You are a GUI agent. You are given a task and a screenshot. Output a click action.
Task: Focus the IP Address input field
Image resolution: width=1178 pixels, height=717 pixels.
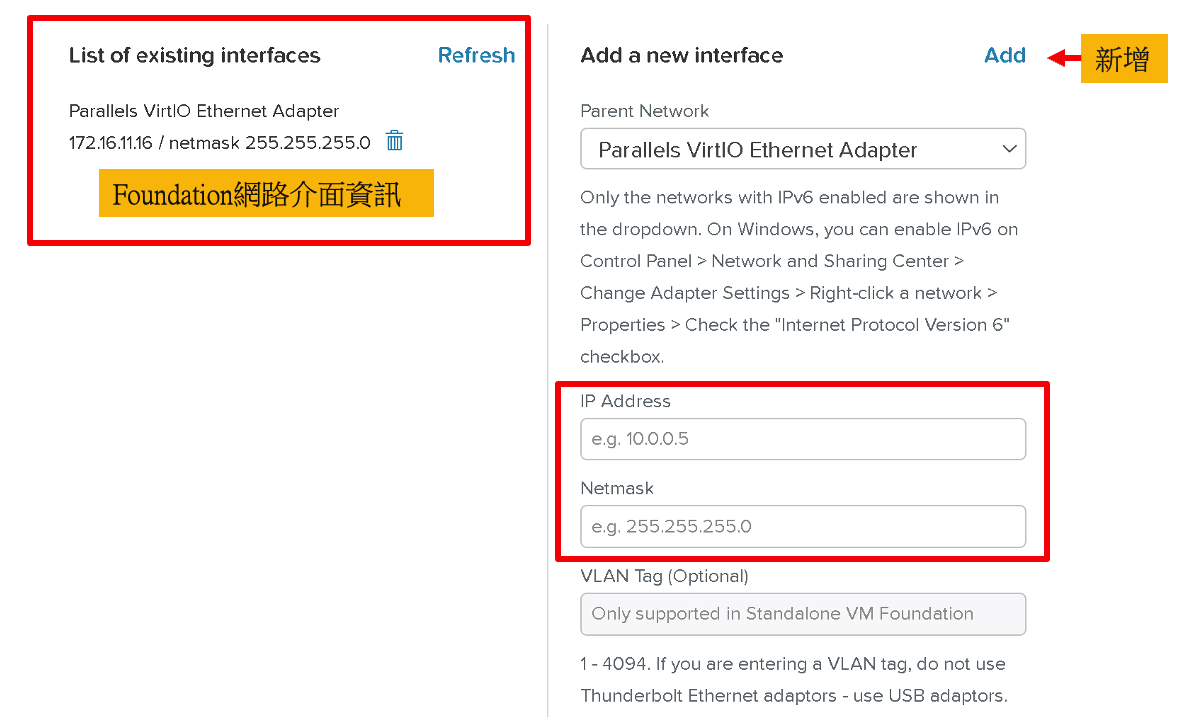(x=802, y=439)
